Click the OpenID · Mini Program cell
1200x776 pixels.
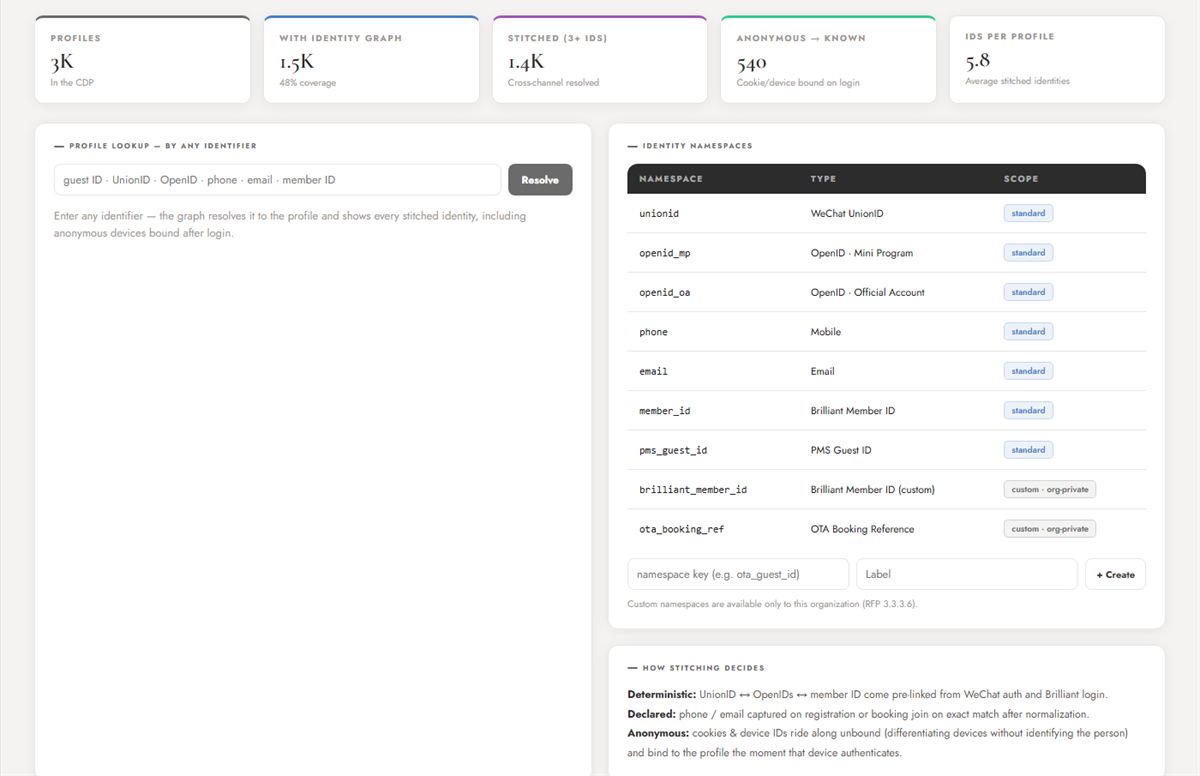click(861, 253)
